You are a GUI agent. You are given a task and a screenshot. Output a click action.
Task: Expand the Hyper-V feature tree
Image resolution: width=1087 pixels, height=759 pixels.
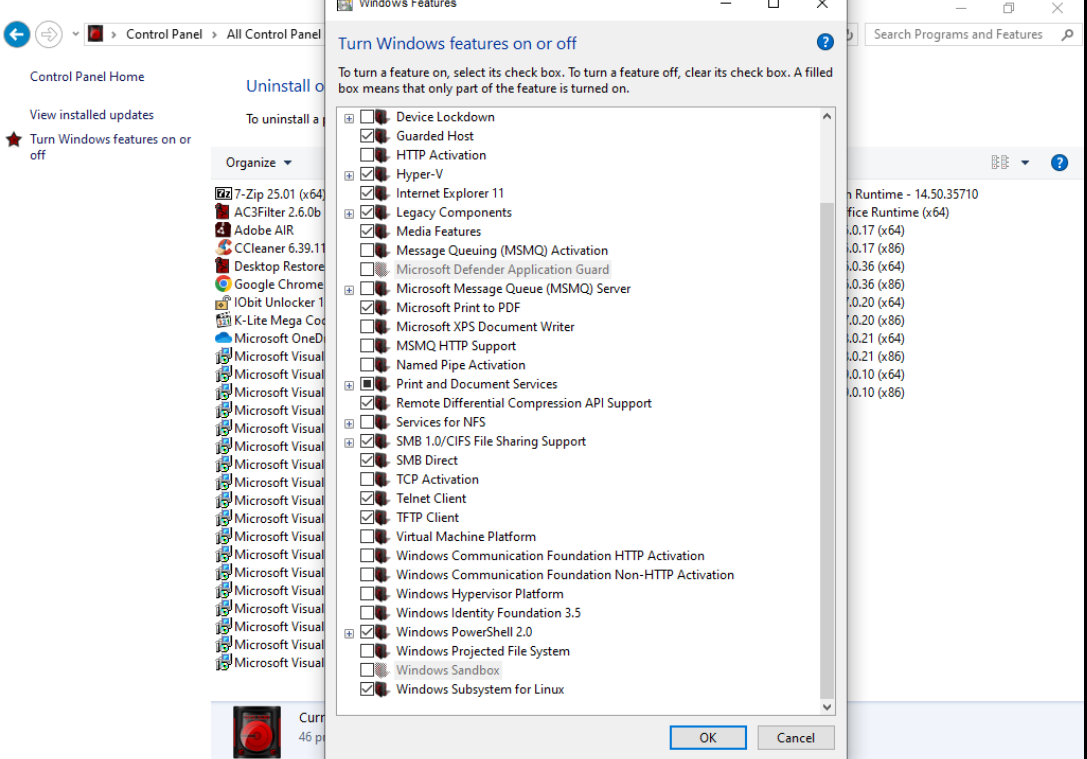pyautogui.click(x=349, y=175)
